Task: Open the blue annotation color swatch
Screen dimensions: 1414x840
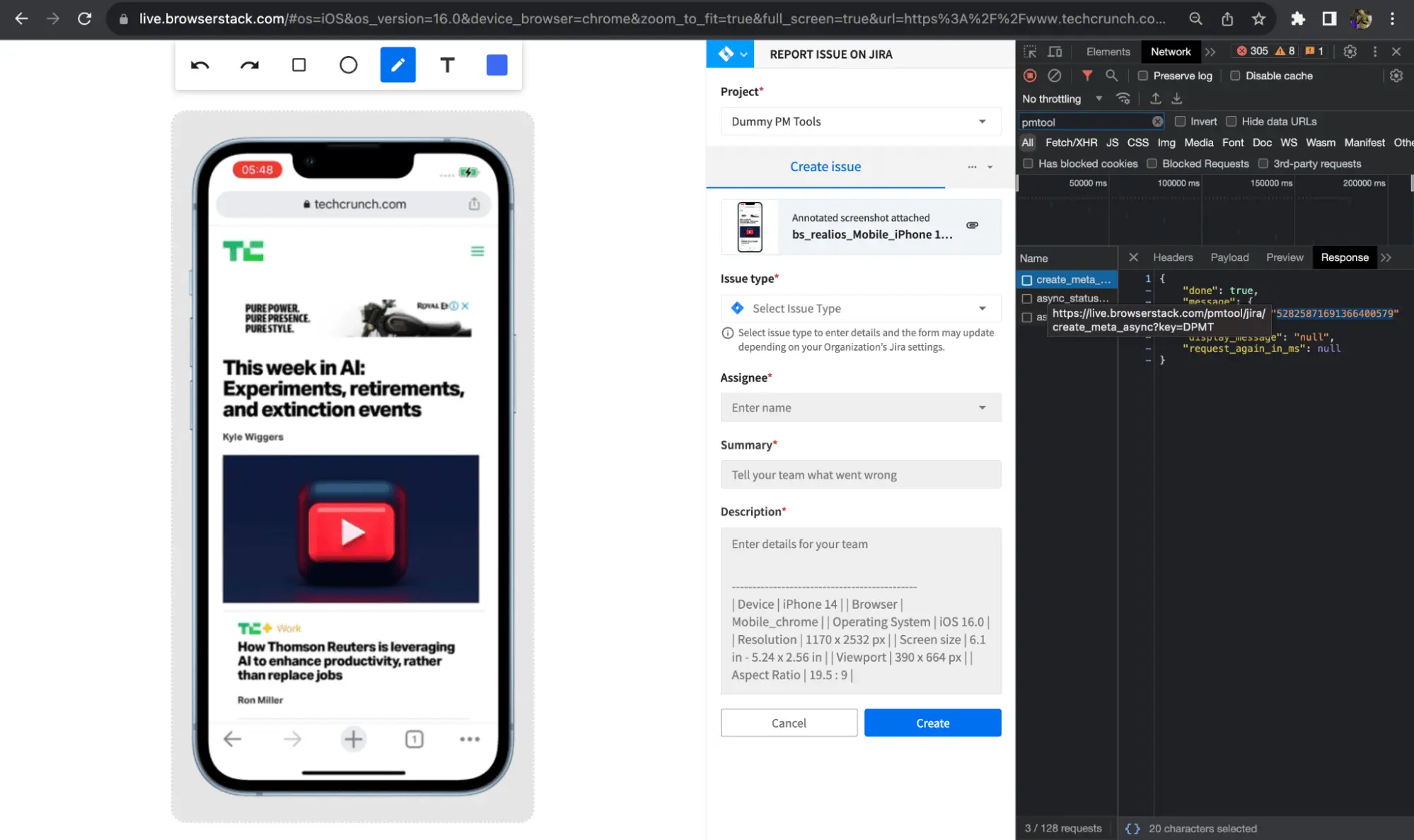Action: [x=497, y=65]
